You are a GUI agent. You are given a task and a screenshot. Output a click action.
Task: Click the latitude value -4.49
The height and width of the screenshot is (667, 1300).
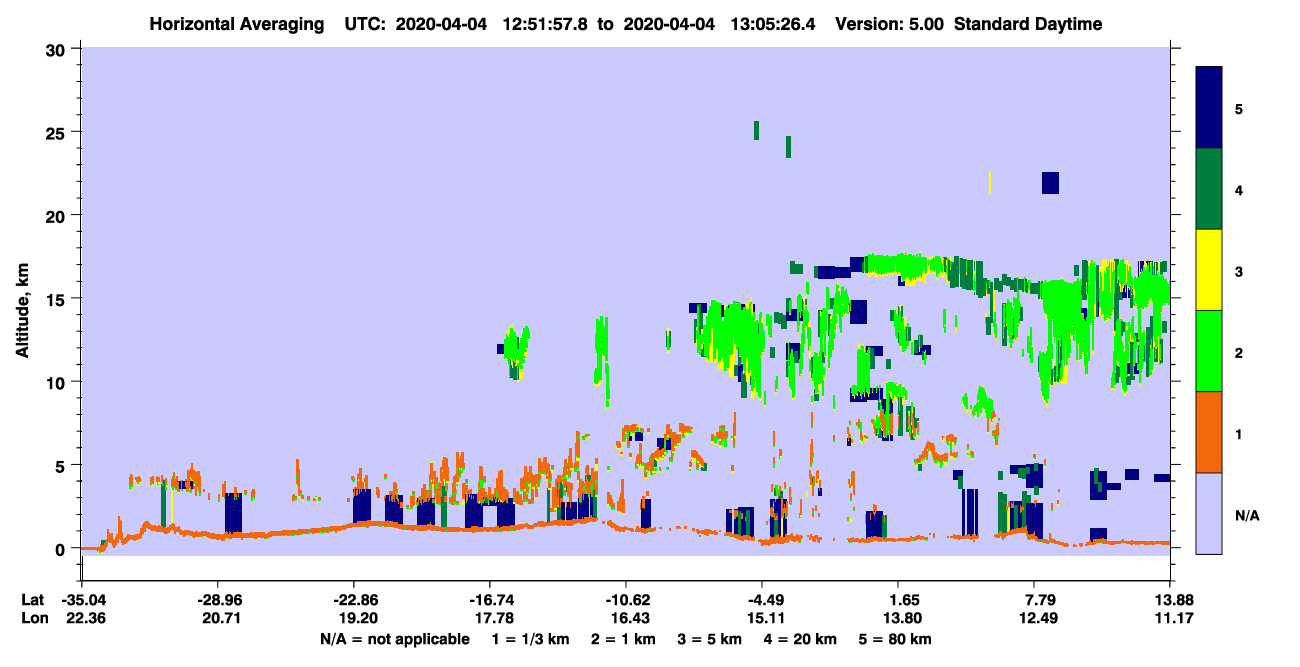(x=763, y=600)
